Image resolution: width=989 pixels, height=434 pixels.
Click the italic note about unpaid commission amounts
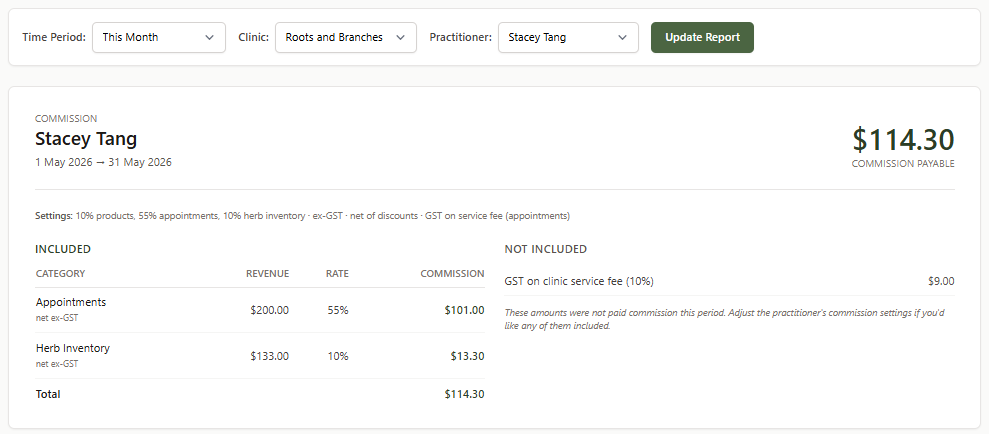[724, 319]
